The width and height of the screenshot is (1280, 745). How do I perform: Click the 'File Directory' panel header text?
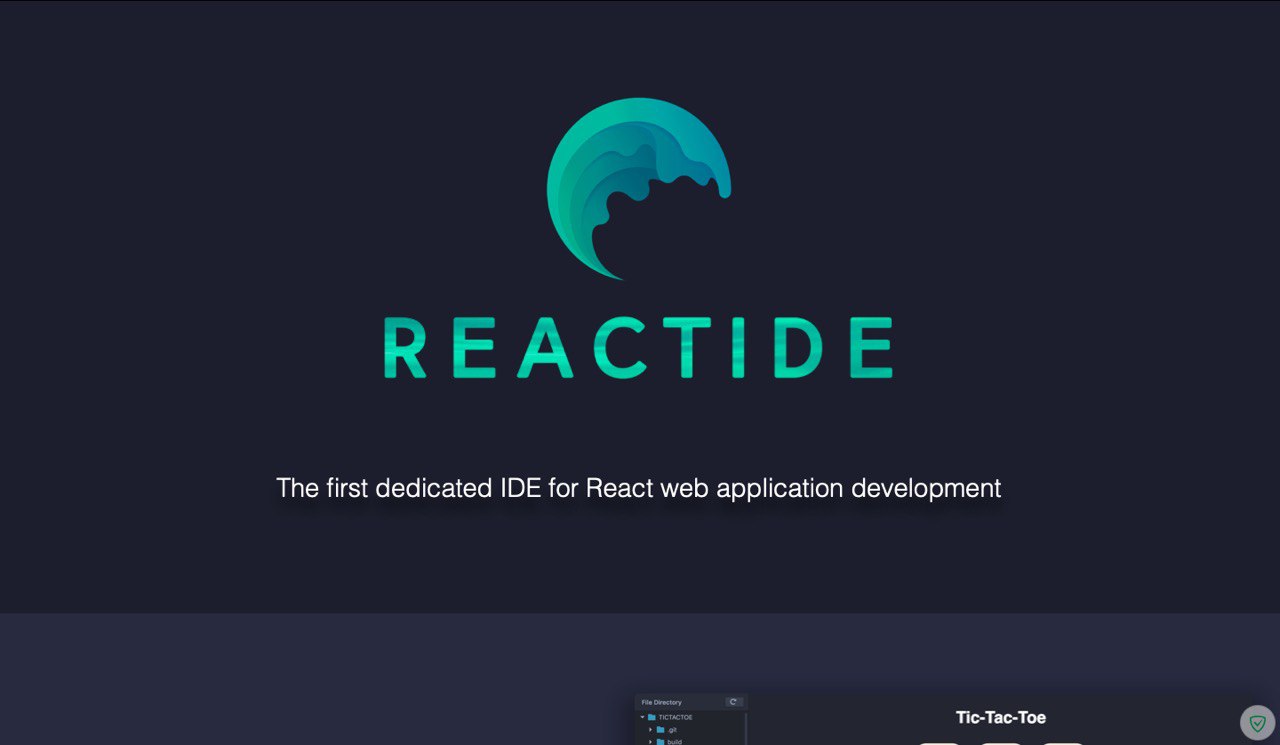[x=662, y=703]
